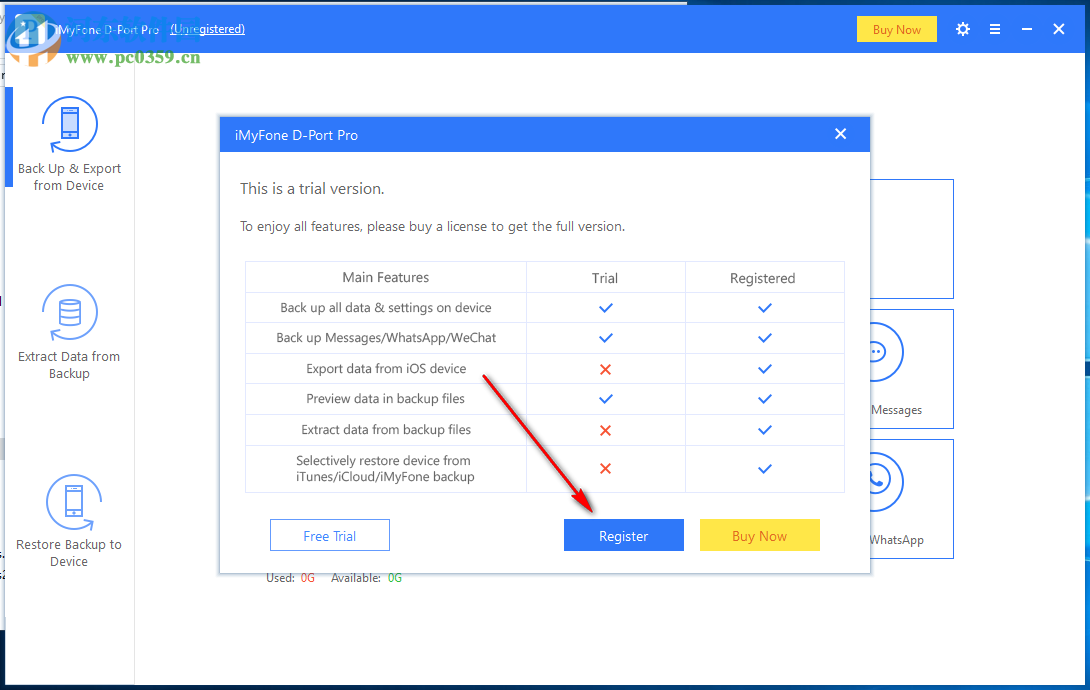Click the 'Trial' column header
Screen dimensions: 1090x690
coord(605,278)
